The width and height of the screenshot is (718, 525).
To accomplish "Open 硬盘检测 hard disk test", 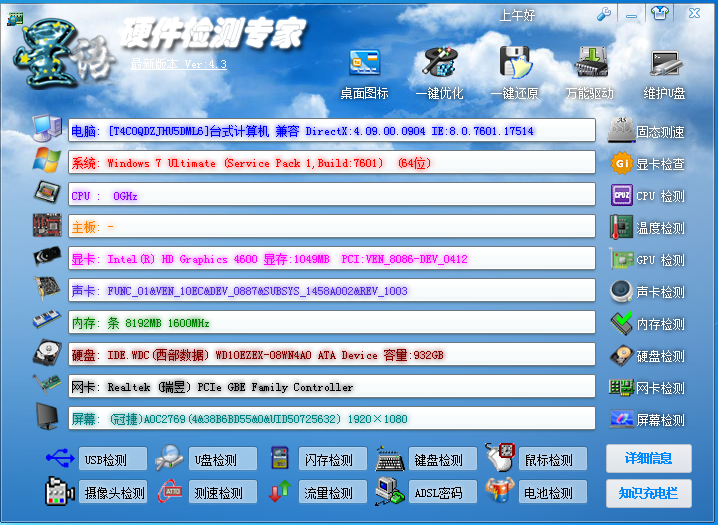I will [647, 356].
